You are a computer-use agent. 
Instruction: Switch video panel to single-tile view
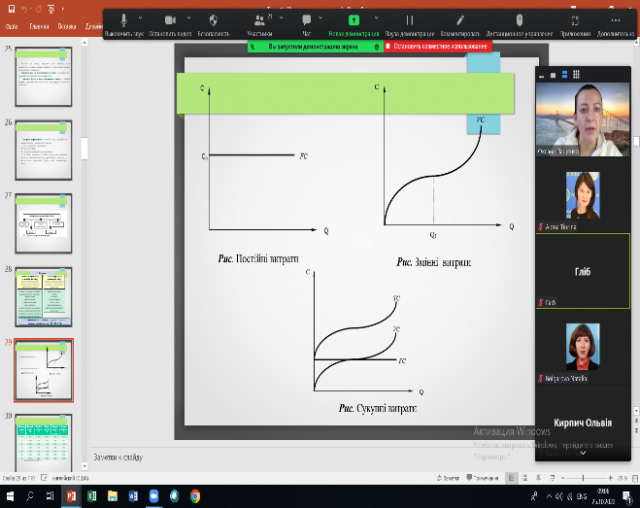(553, 75)
